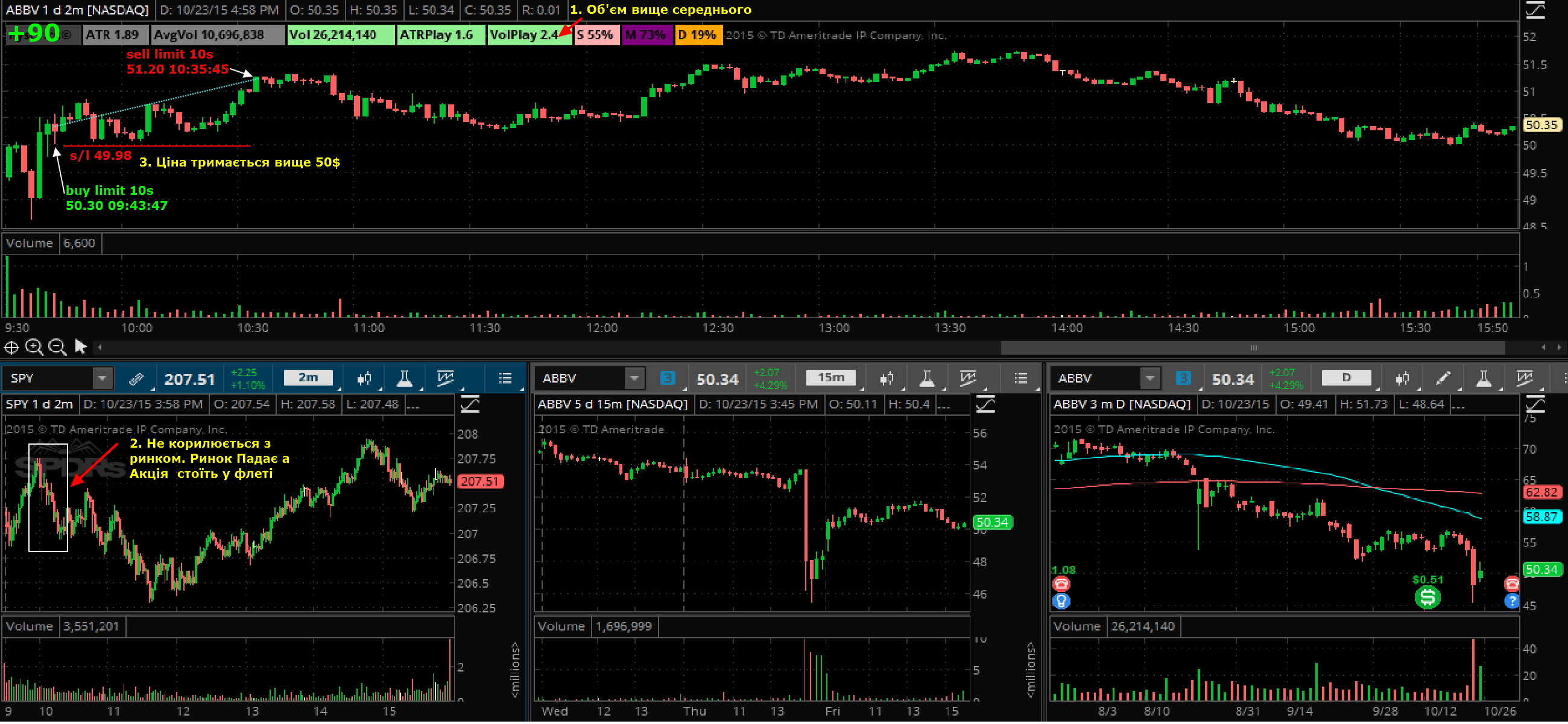Toggle the blue link number 3 on daily ABBV chart
Screen dimensions: 1568x724
point(1183,379)
